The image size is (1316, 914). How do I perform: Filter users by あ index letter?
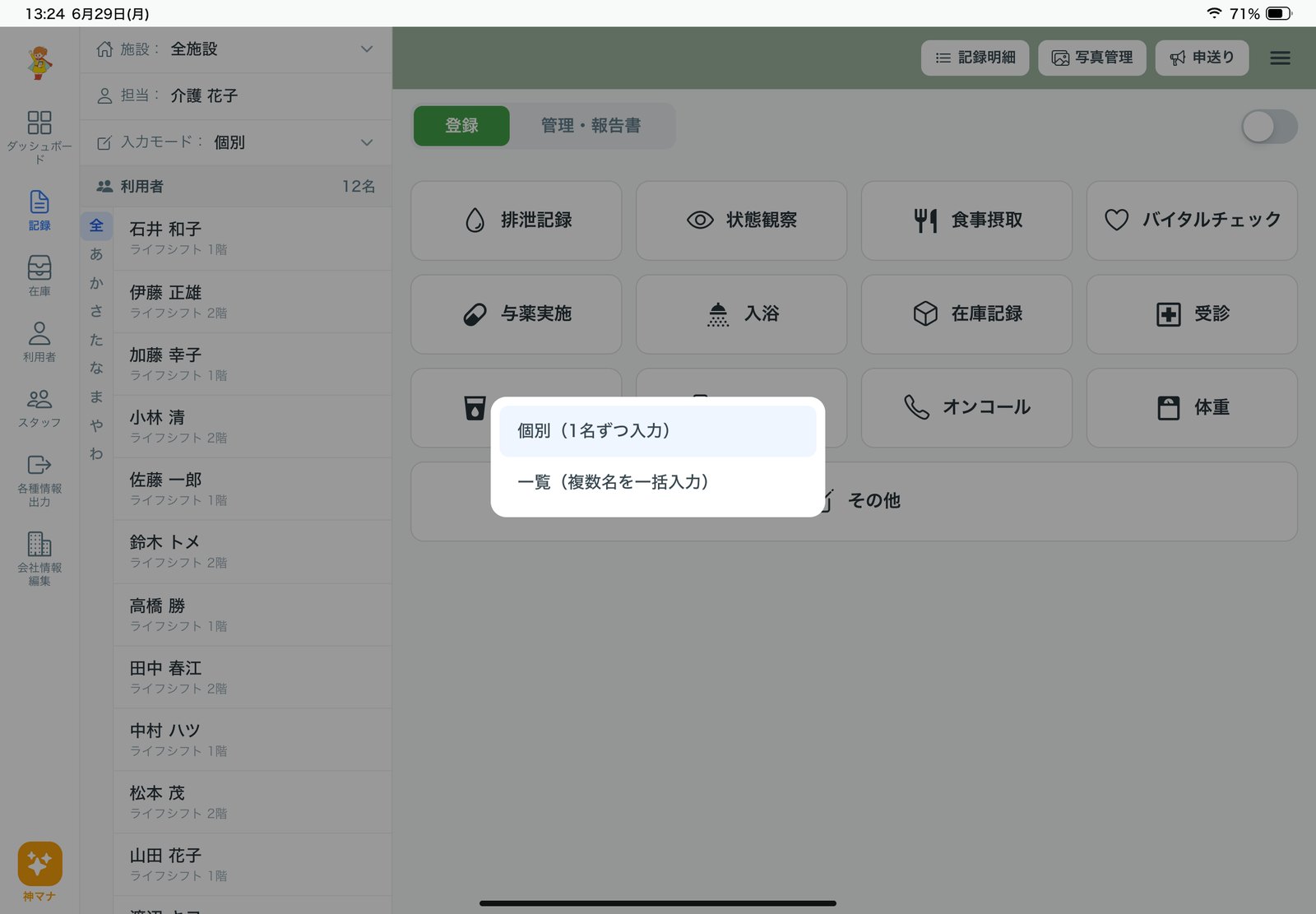96,254
